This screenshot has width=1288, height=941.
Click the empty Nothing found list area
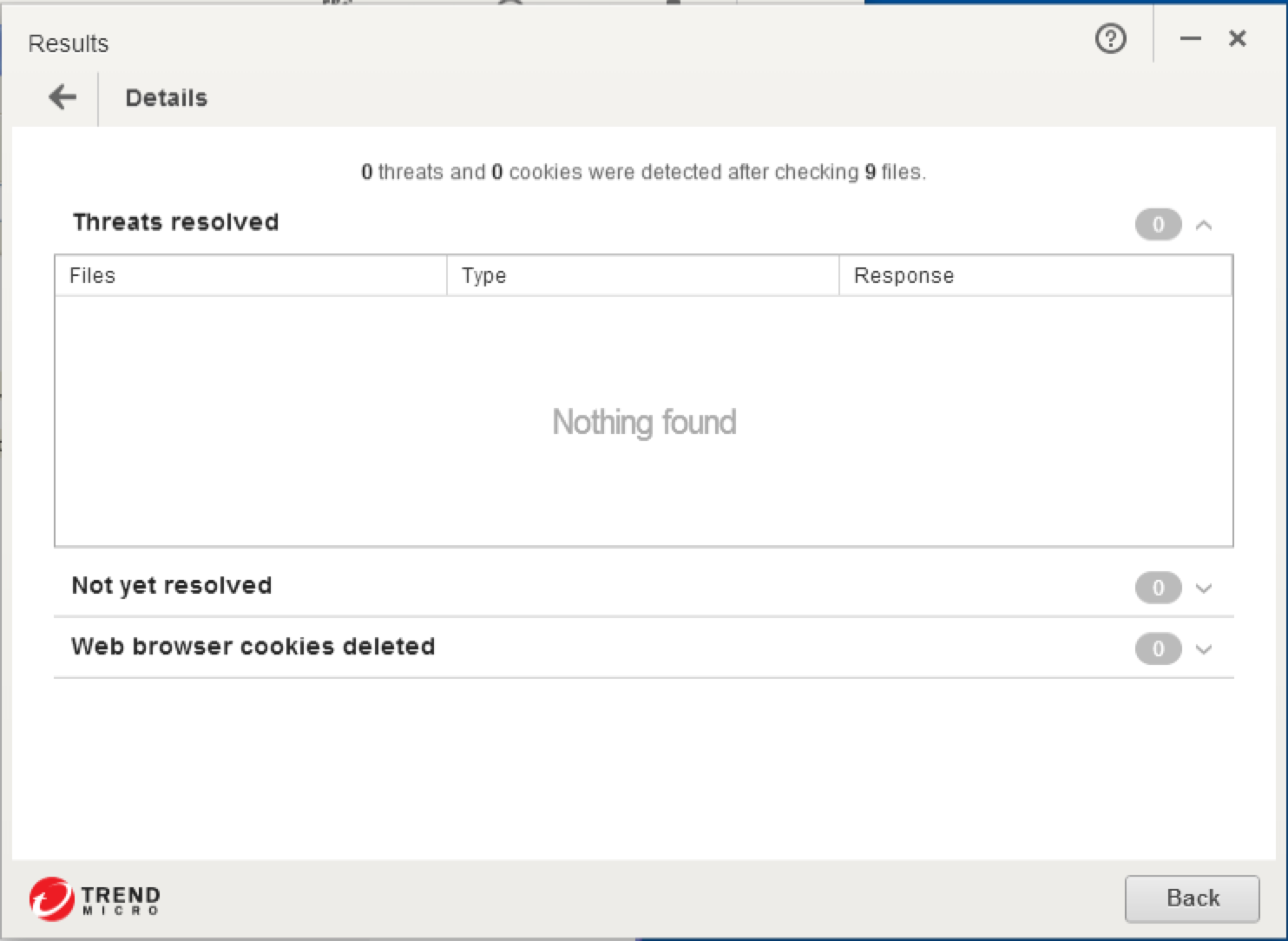pos(643,422)
